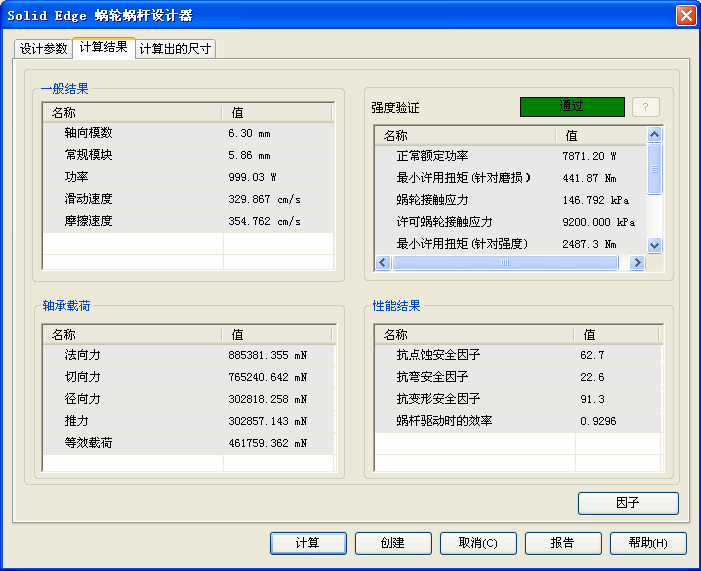Click the 取消(C) button

coord(478,543)
